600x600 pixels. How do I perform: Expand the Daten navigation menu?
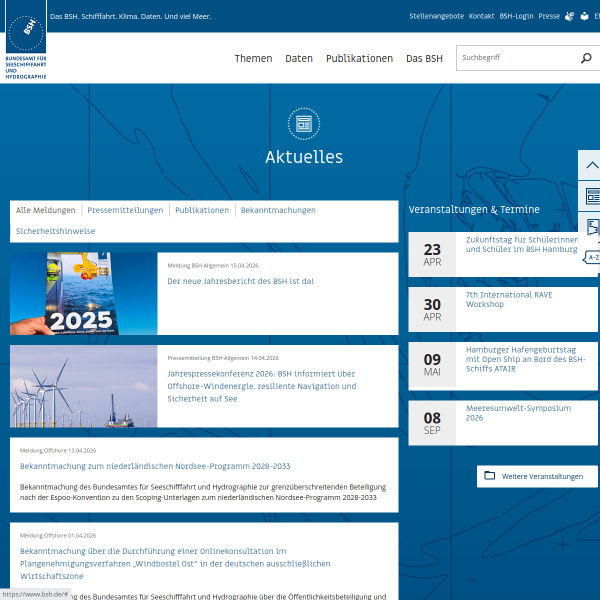tap(299, 58)
